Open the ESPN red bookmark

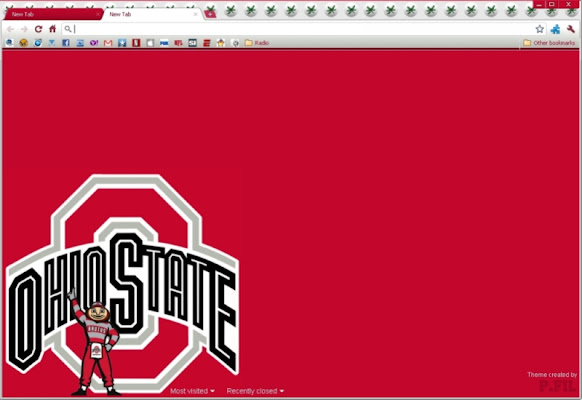[207, 43]
